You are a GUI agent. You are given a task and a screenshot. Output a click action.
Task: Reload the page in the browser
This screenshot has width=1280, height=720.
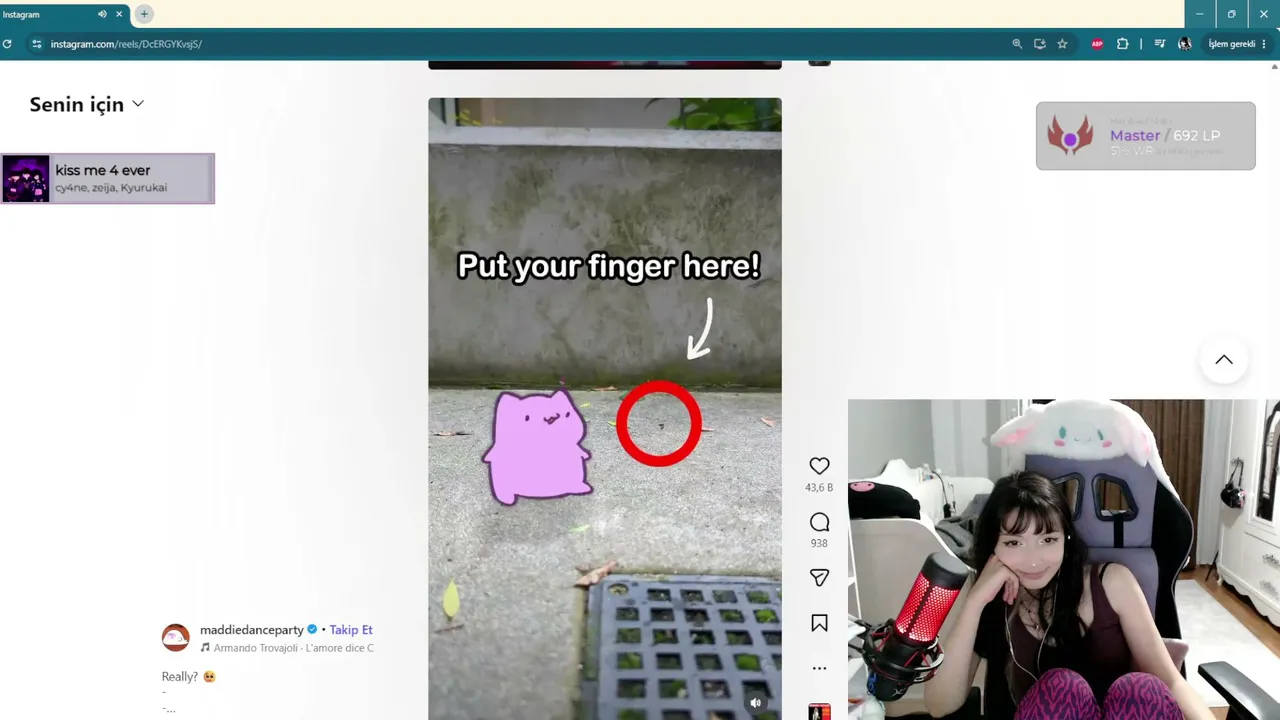point(7,44)
